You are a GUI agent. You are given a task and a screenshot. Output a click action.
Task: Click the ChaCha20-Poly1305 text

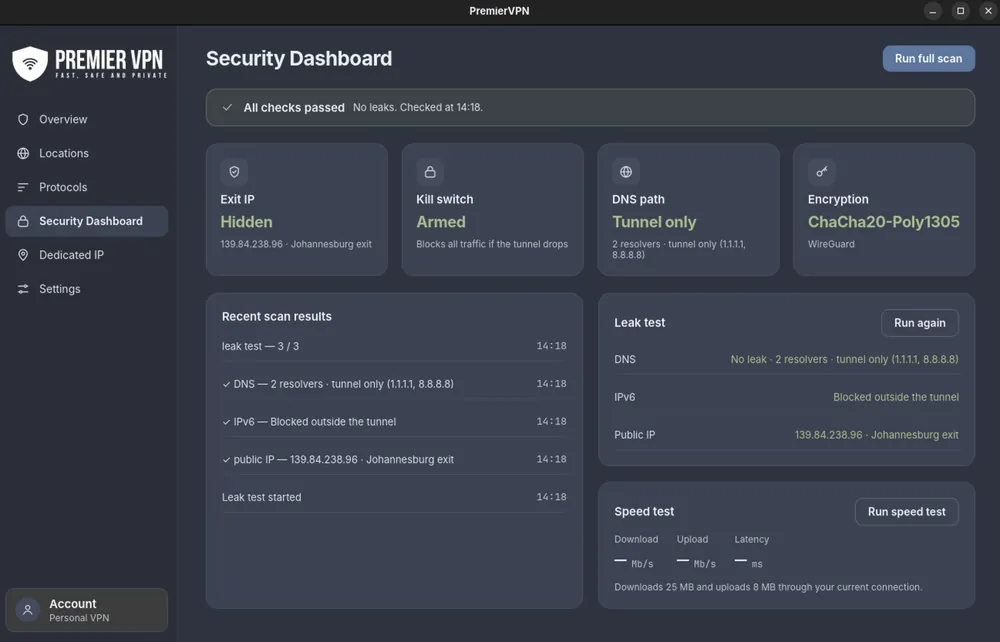(x=883, y=222)
